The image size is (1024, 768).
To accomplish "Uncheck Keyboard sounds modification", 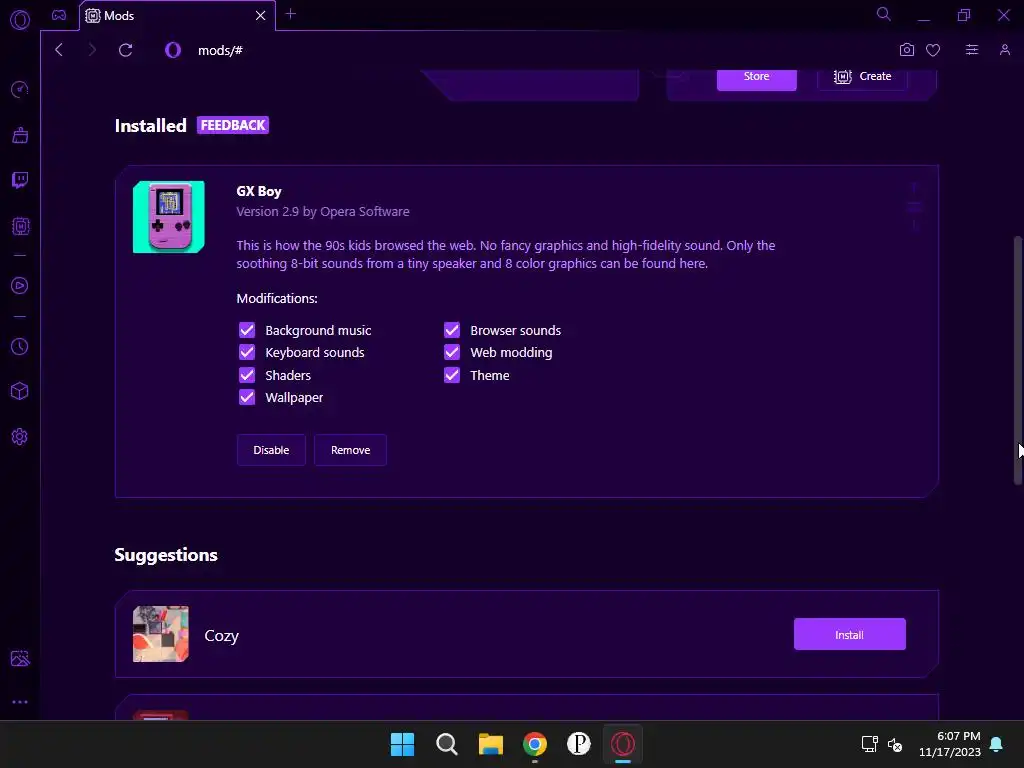I will pyautogui.click(x=247, y=352).
